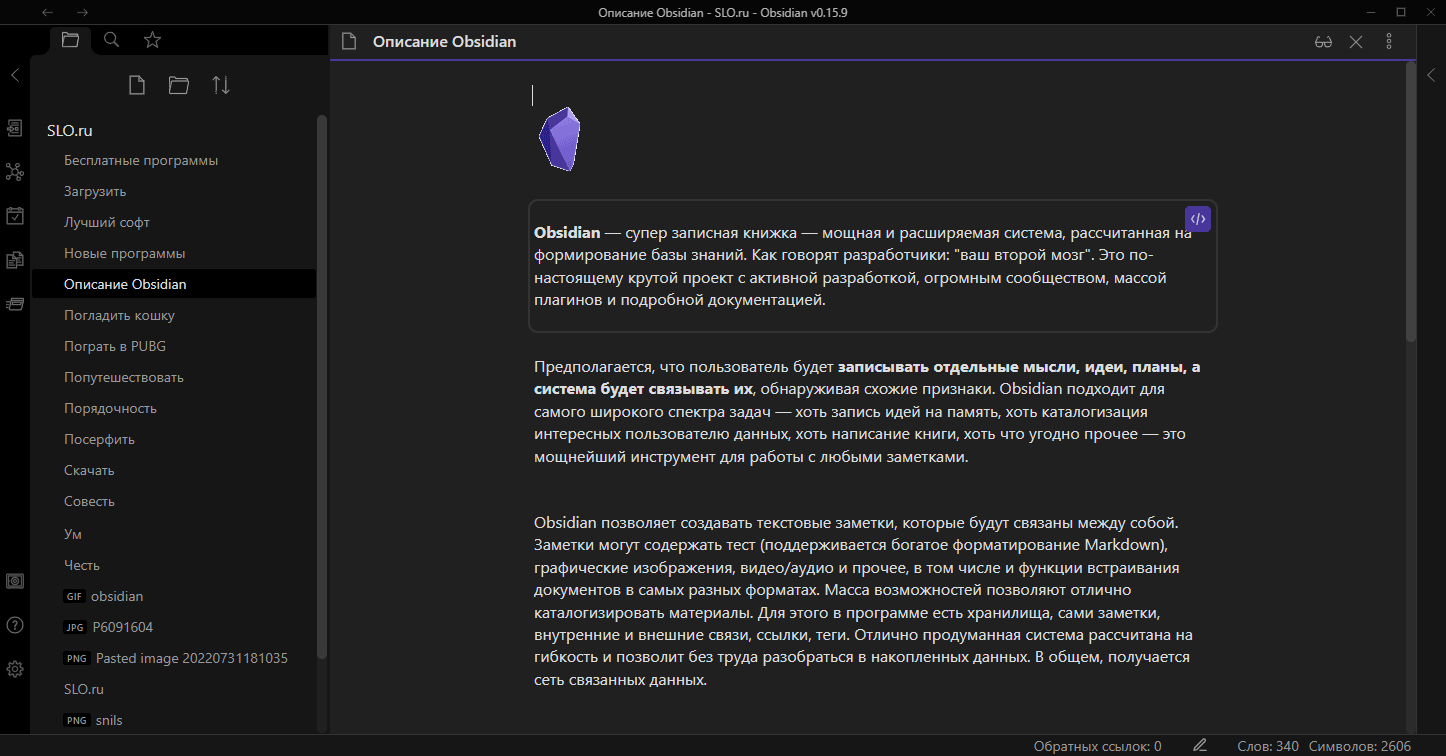
Task: Open today's daily note
Action: pos(15,215)
